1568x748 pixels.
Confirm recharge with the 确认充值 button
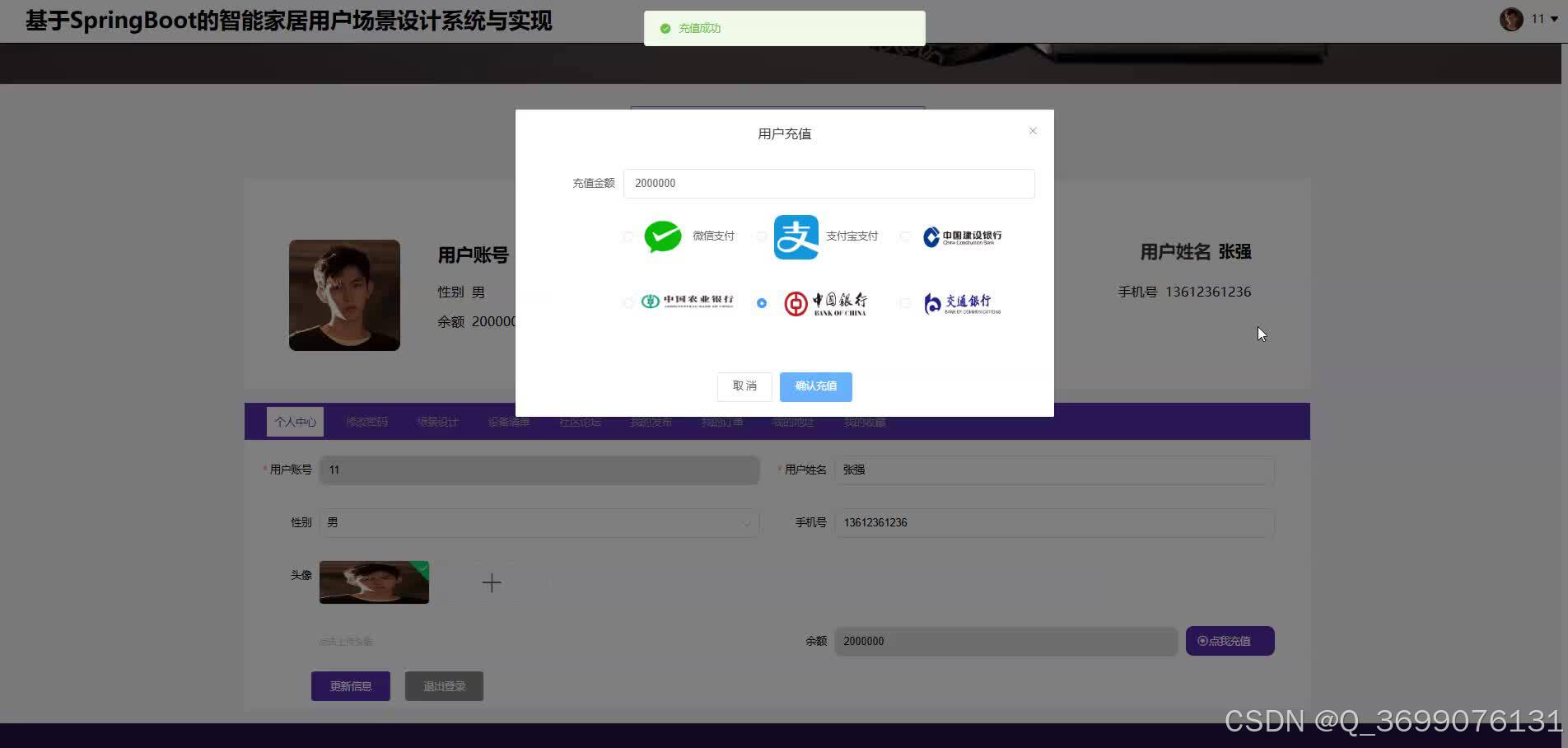[x=816, y=386]
